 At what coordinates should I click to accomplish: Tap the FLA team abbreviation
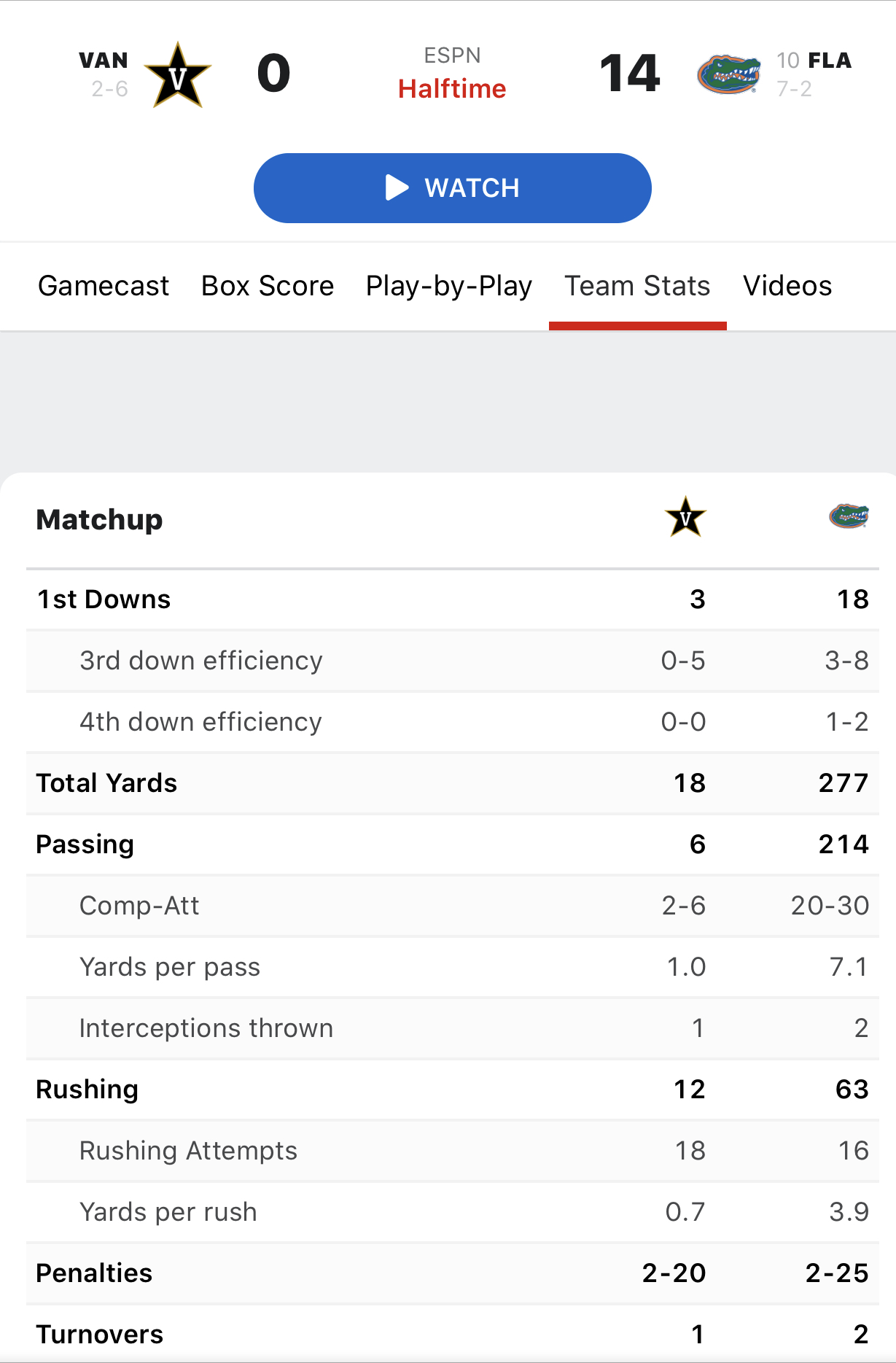click(x=830, y=61)
